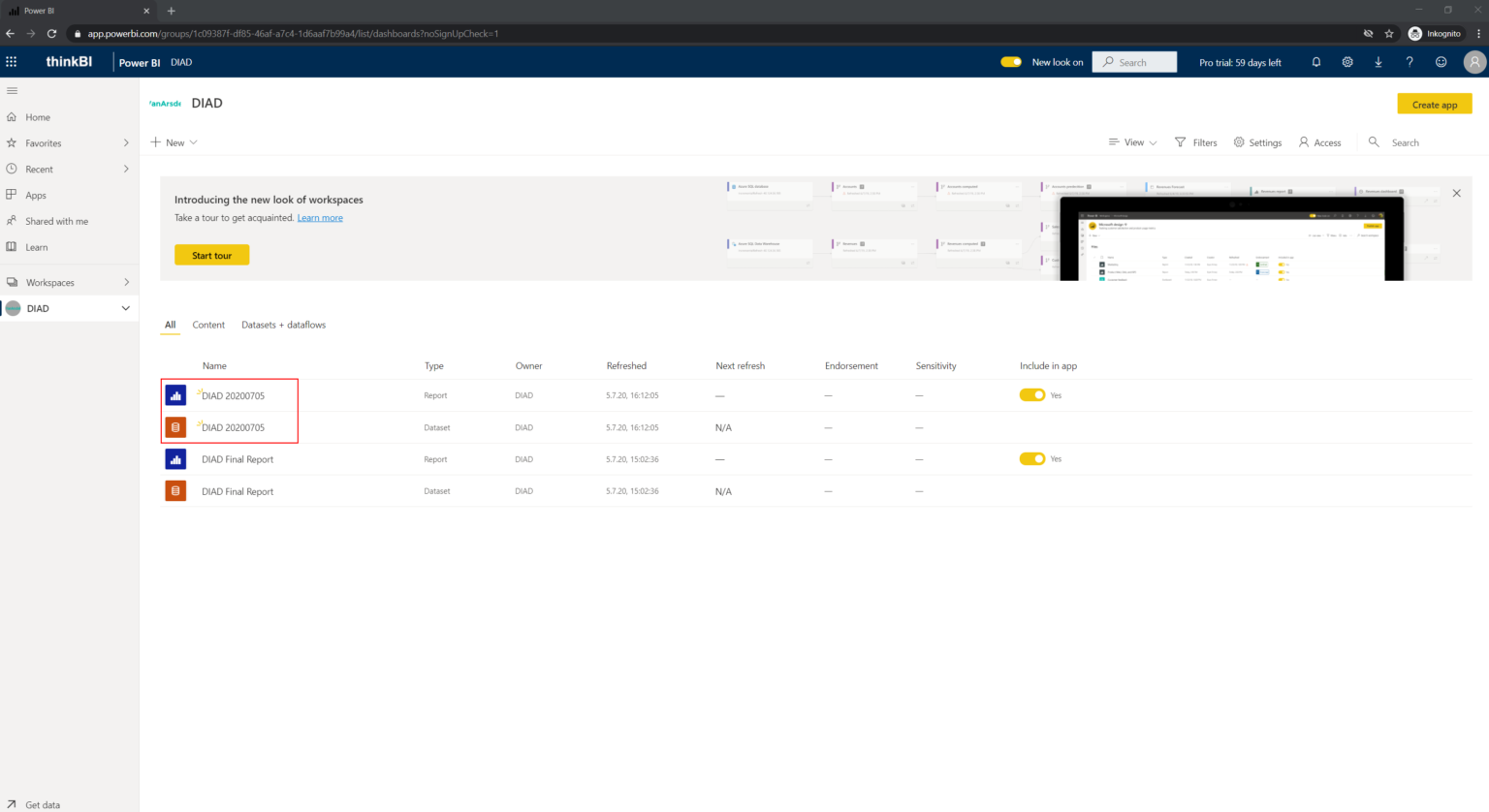Click the DIAD Final Report dataset icon

point(175,490)
